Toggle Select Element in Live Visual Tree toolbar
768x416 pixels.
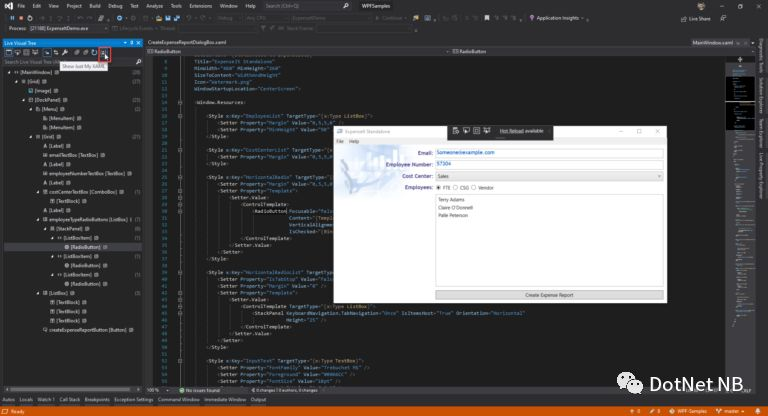[18, 52]
